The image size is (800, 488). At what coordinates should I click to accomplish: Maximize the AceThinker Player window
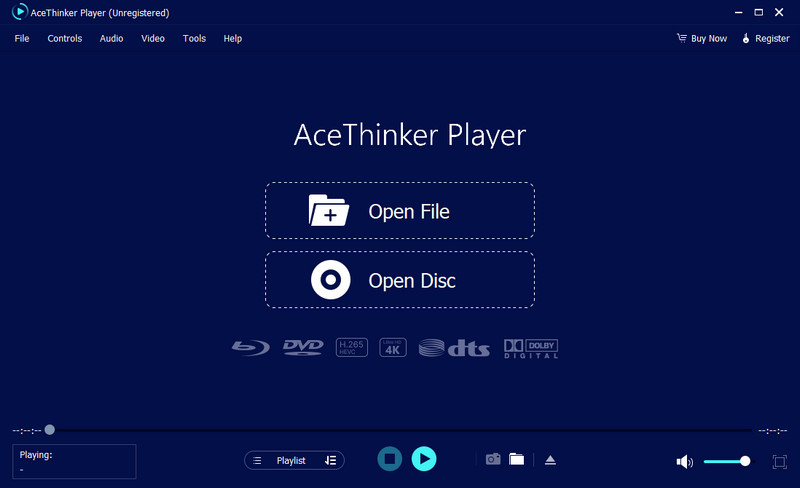(x=759, y=12)
